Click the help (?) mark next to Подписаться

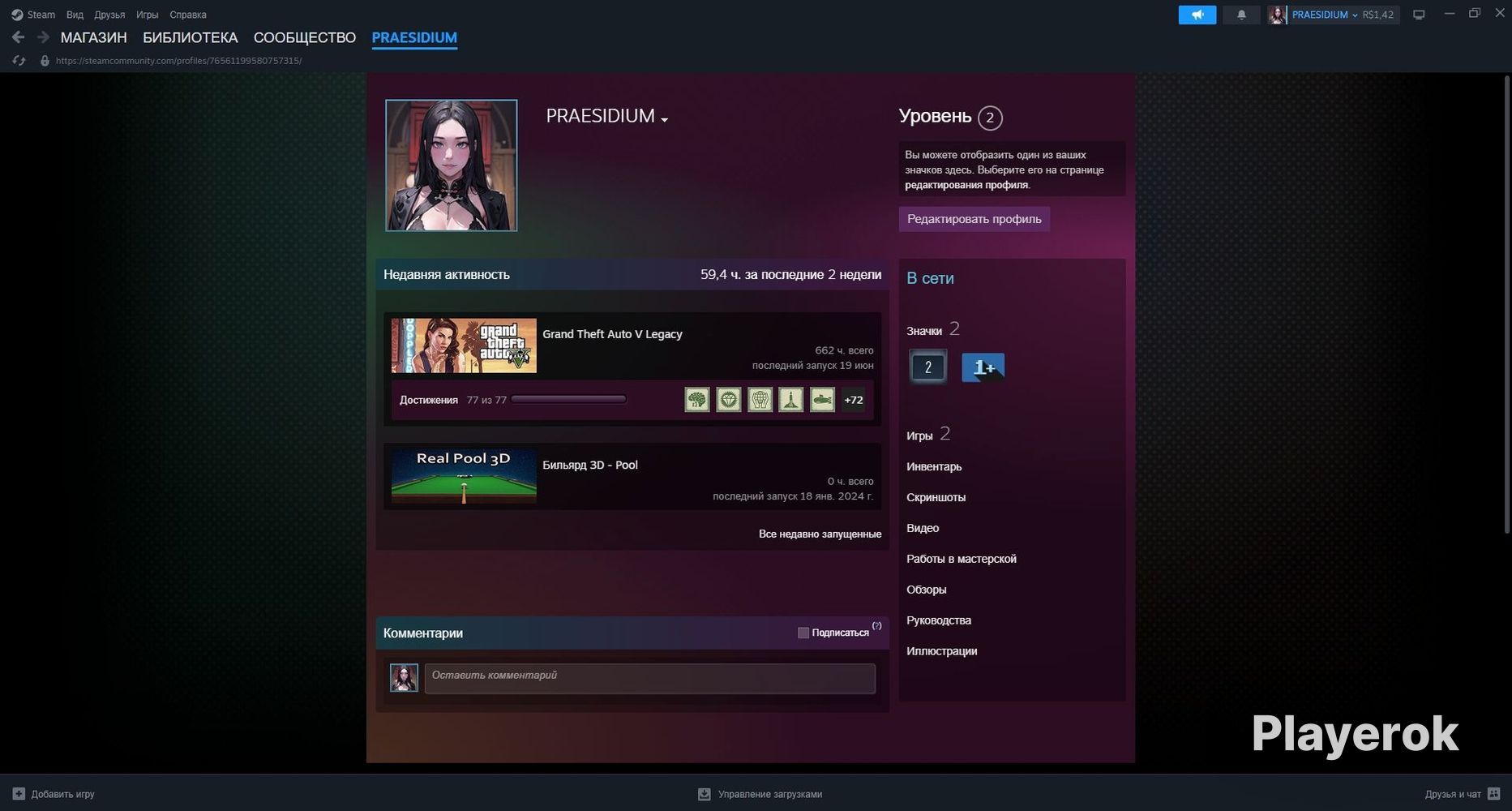point(876,626)
